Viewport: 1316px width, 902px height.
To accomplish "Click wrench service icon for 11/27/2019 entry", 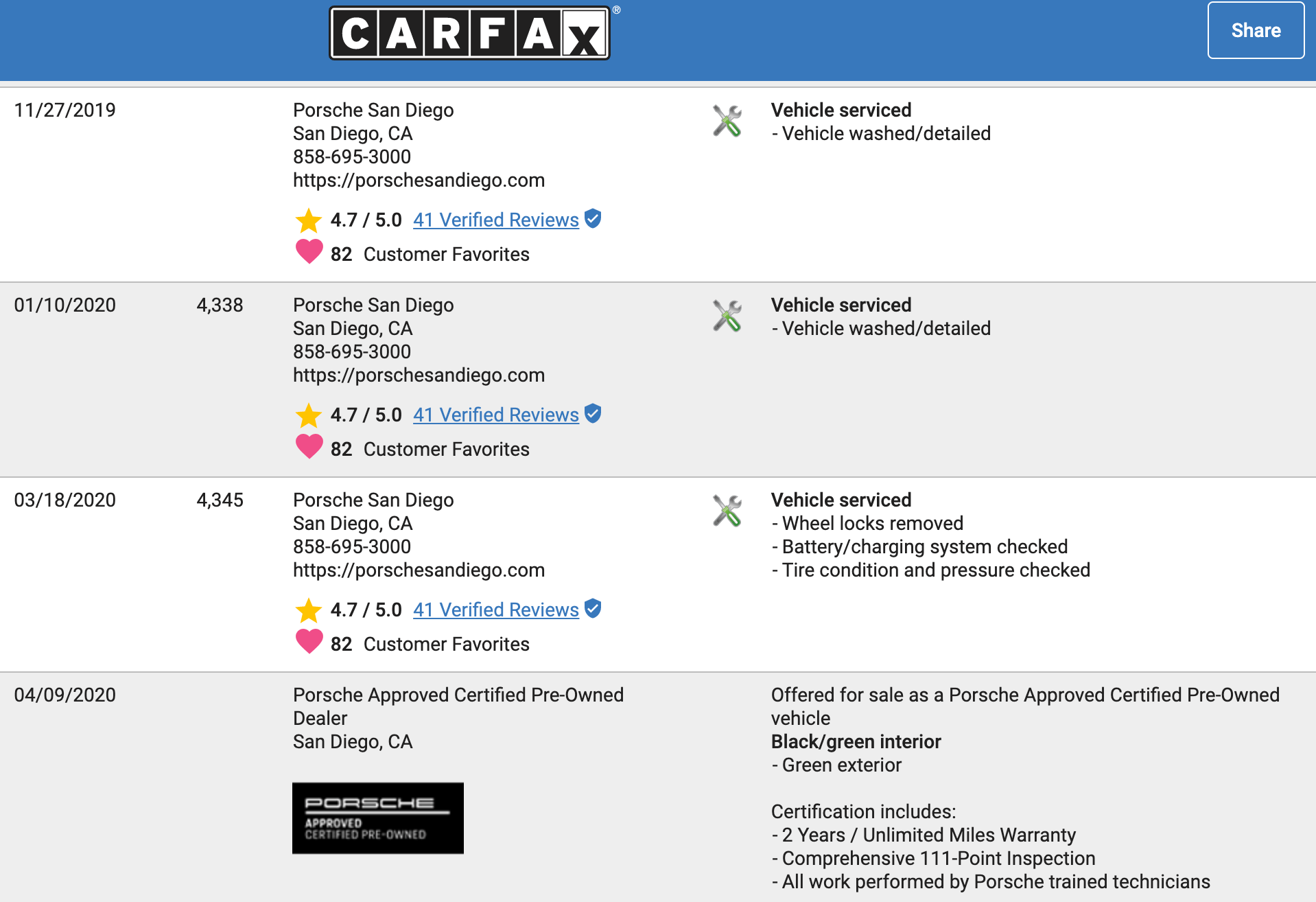I will click(727, 121).
